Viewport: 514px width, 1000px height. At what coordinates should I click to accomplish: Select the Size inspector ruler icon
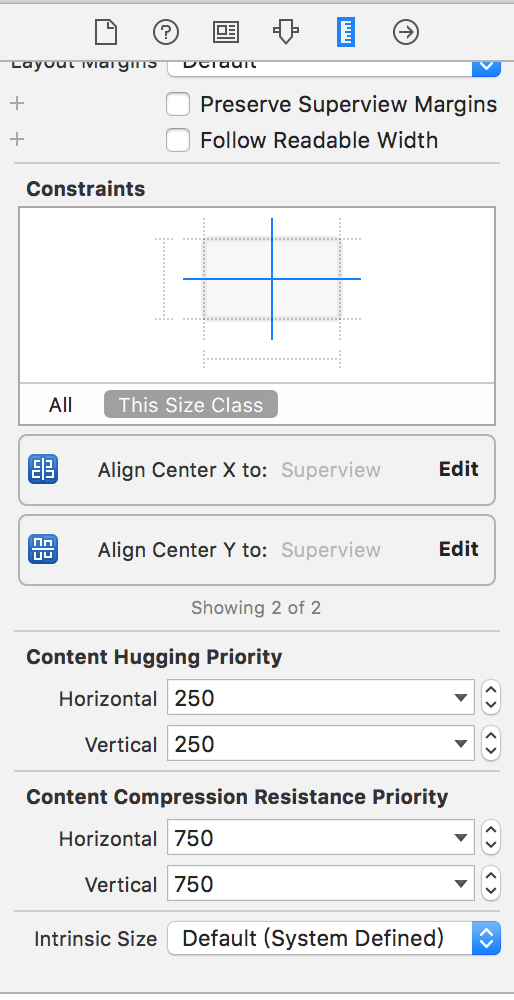[346, 32]
